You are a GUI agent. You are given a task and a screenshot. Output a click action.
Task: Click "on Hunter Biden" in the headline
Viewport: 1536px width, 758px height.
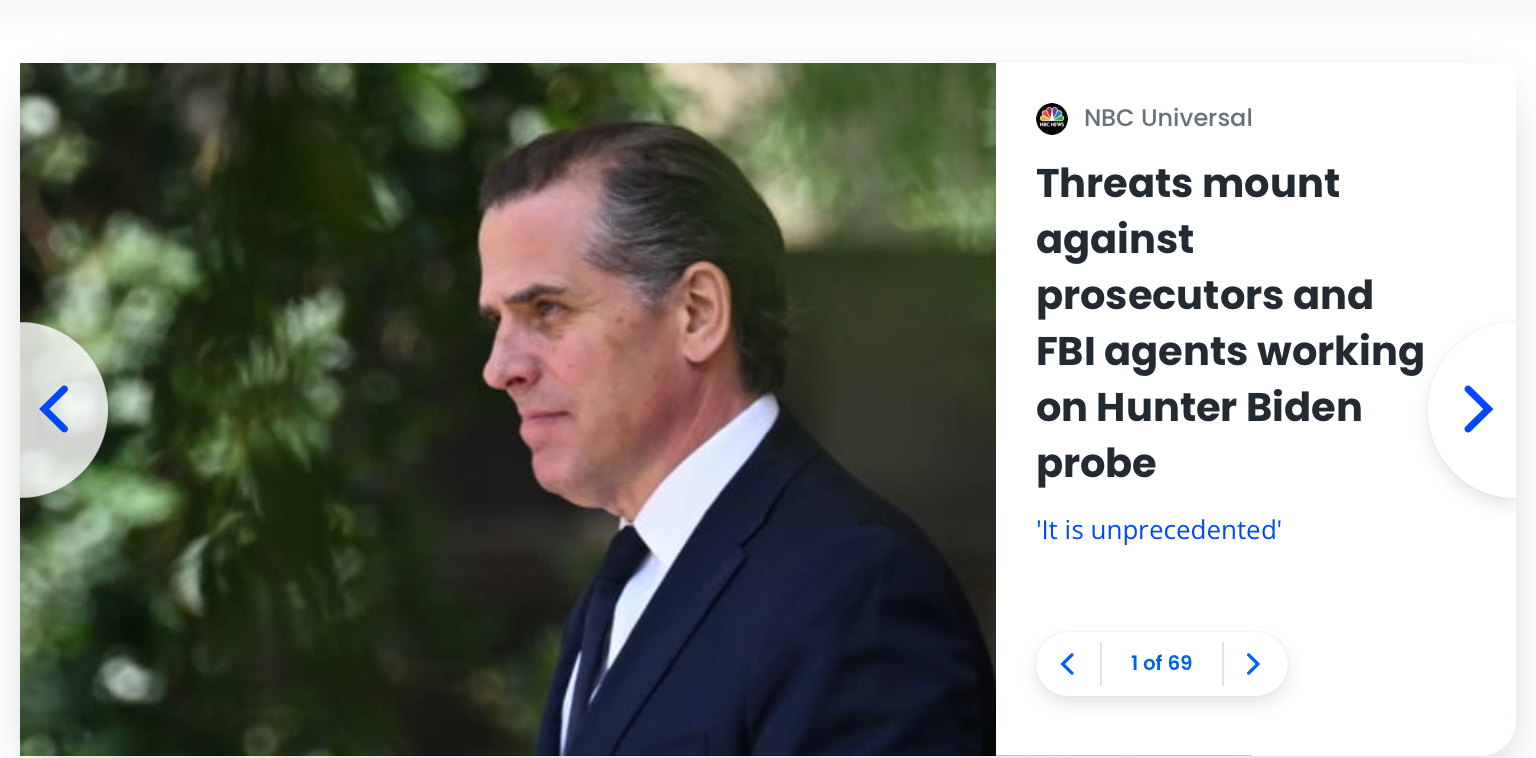click(x=1198, y=408)
